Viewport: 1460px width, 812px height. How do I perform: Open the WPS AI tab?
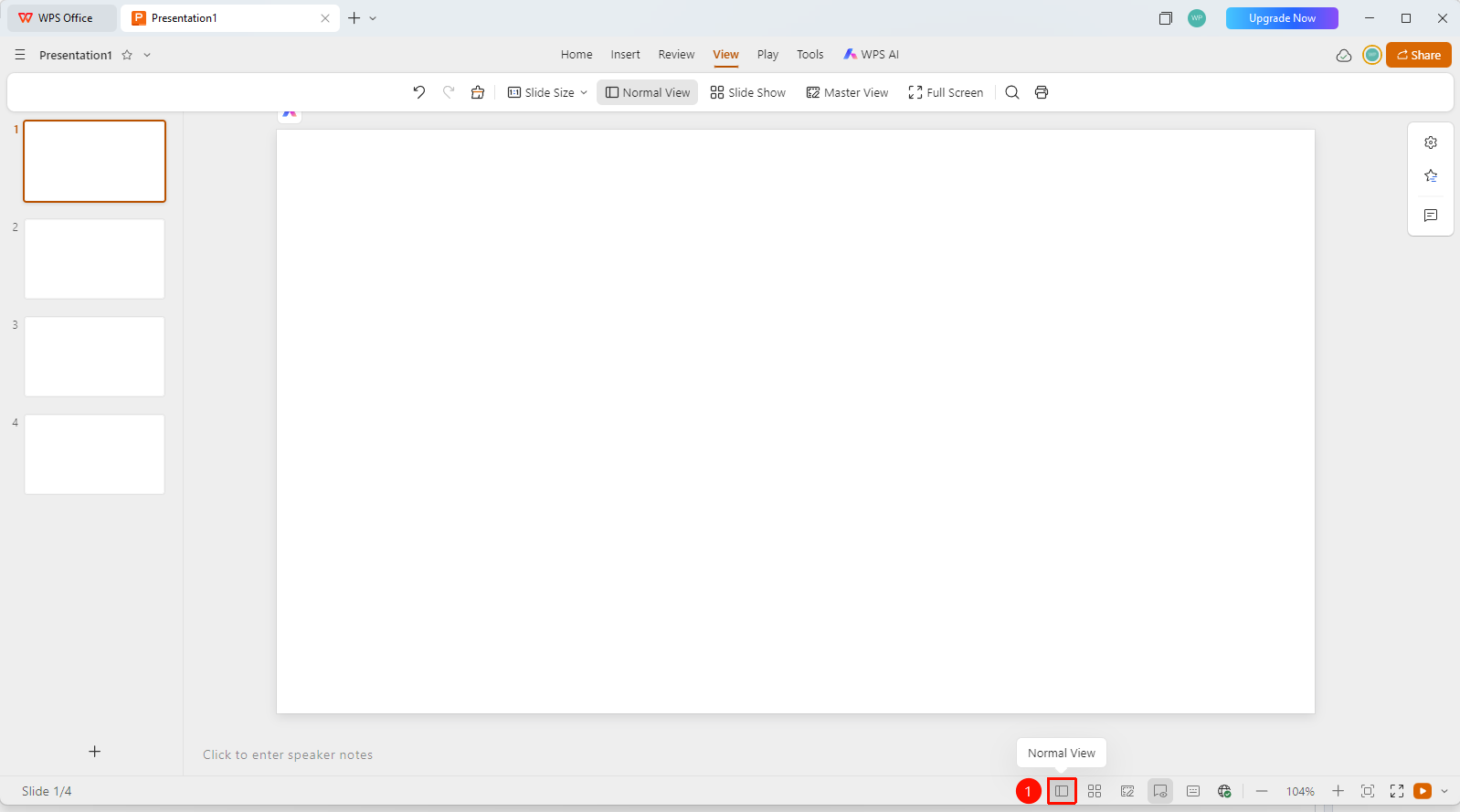[871, 55]
